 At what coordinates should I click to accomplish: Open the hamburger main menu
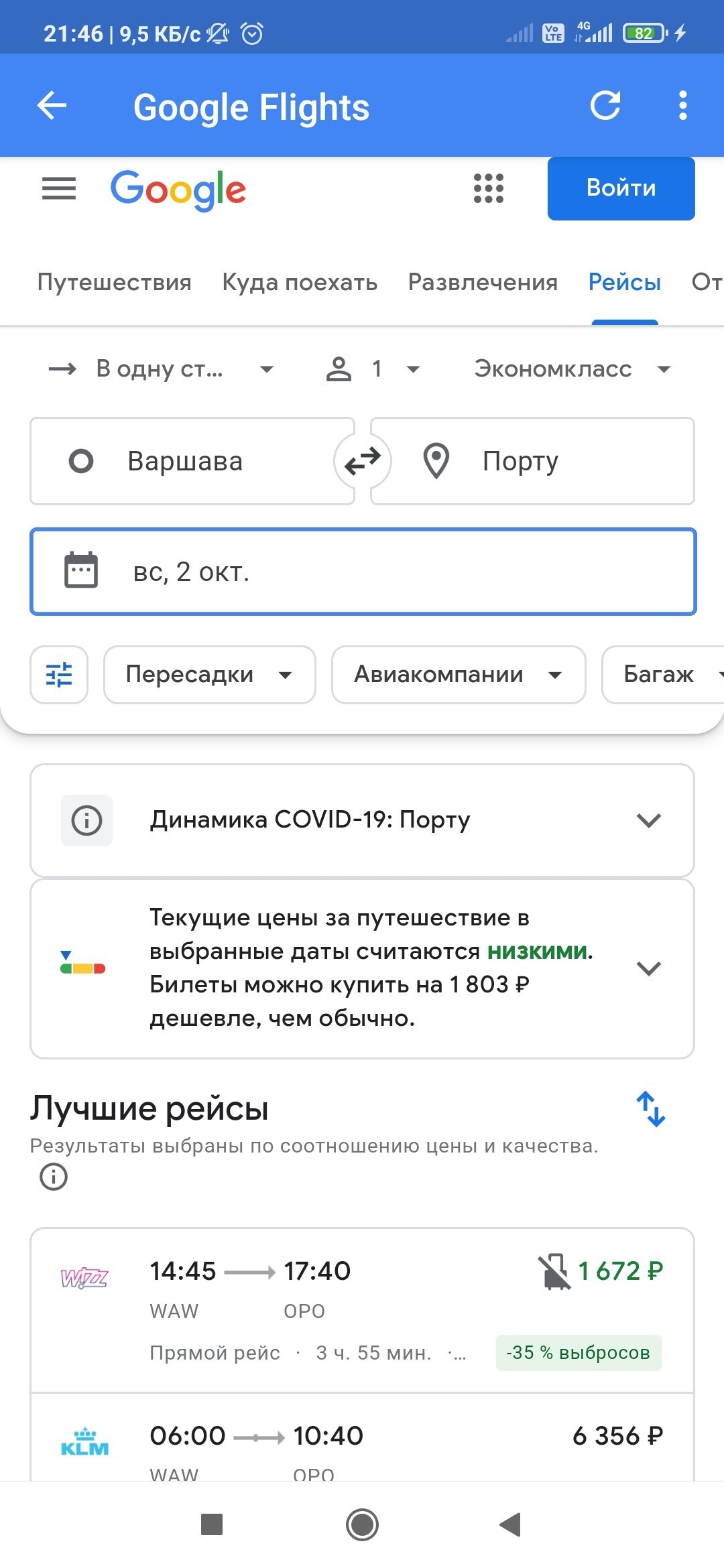(59, 188)
